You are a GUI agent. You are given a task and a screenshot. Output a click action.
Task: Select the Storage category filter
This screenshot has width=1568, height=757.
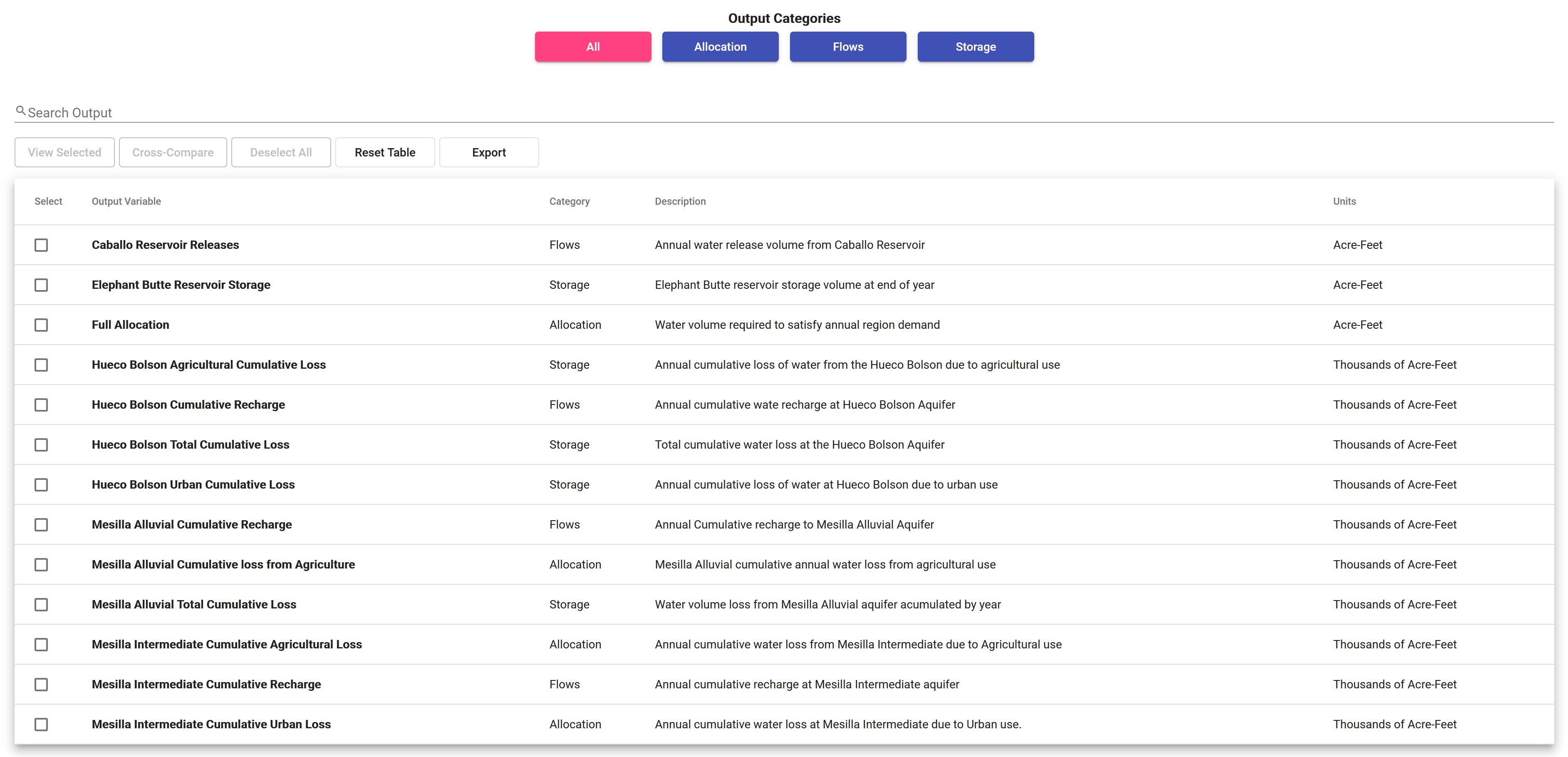tap(975, 46)
